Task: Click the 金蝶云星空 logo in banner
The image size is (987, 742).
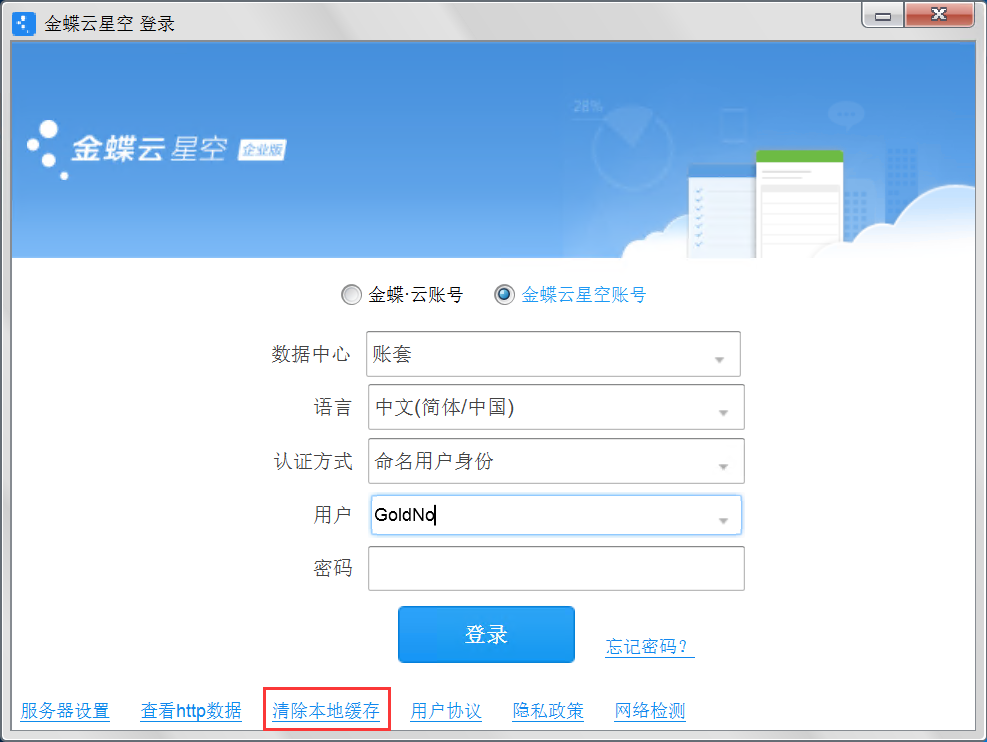Action: pyautogui.click(x=126, y=150)
